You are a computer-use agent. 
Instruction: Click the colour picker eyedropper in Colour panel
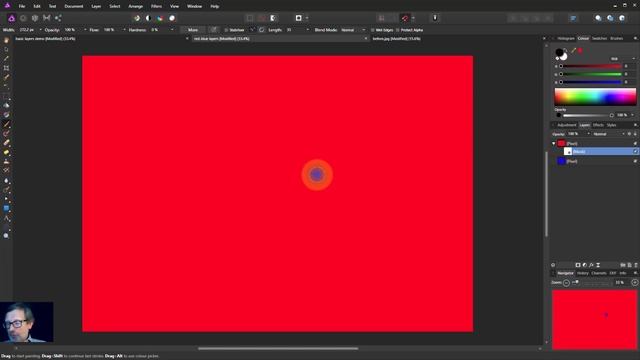(573, 51)
